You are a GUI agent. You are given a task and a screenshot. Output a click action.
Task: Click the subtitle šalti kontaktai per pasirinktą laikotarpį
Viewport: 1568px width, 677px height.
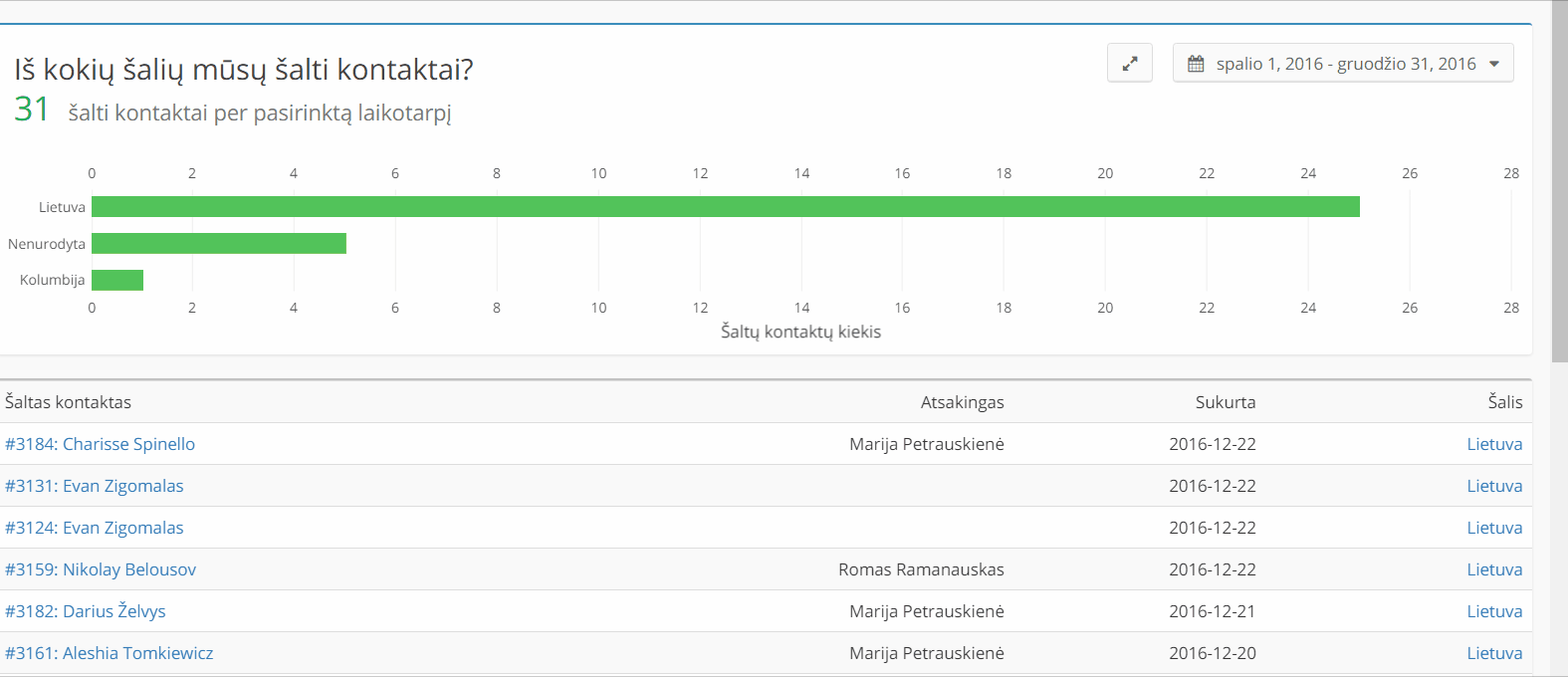point(260,113)
